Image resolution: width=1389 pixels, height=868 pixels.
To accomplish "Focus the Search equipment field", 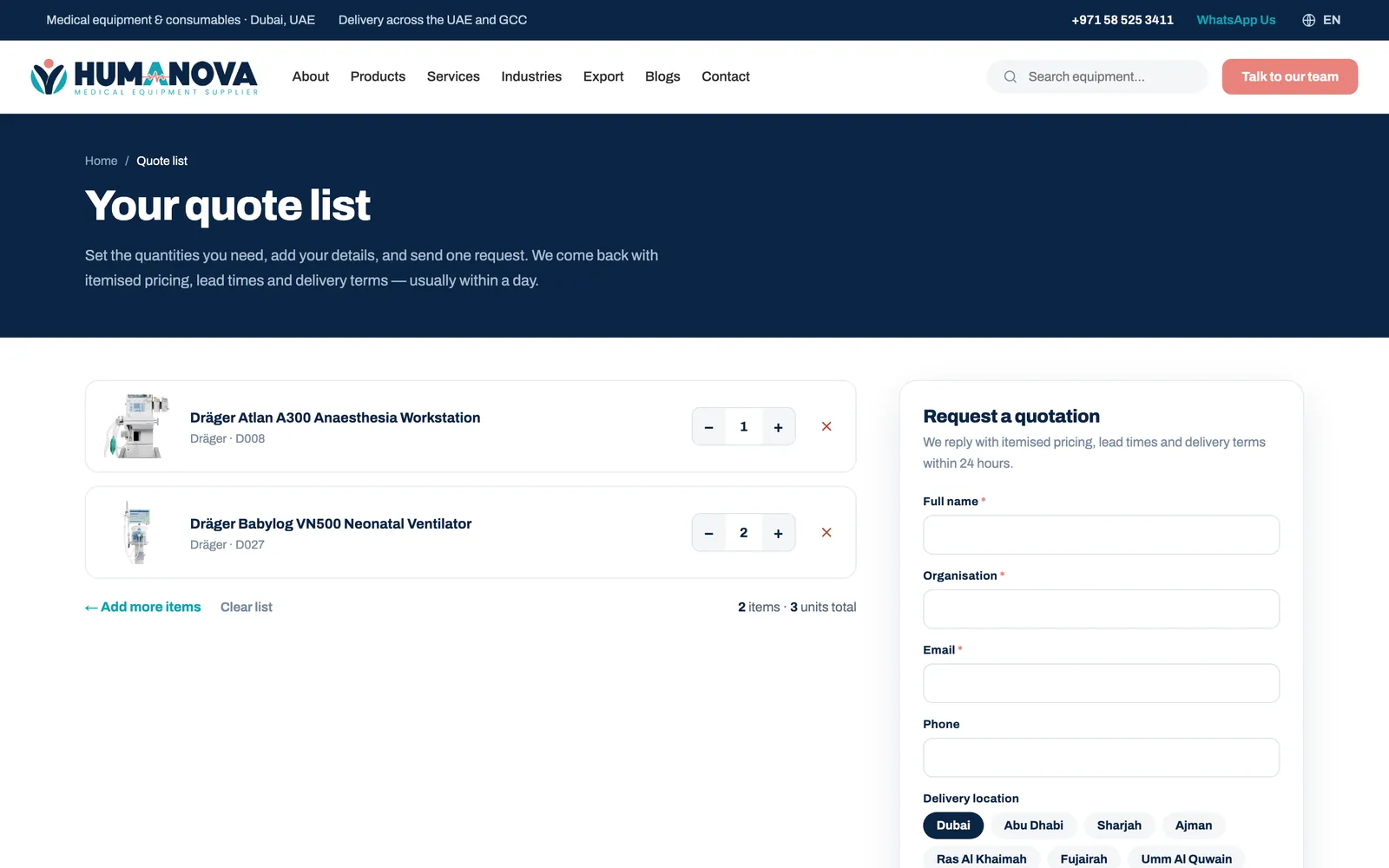I will click(x=1097, y=76).
